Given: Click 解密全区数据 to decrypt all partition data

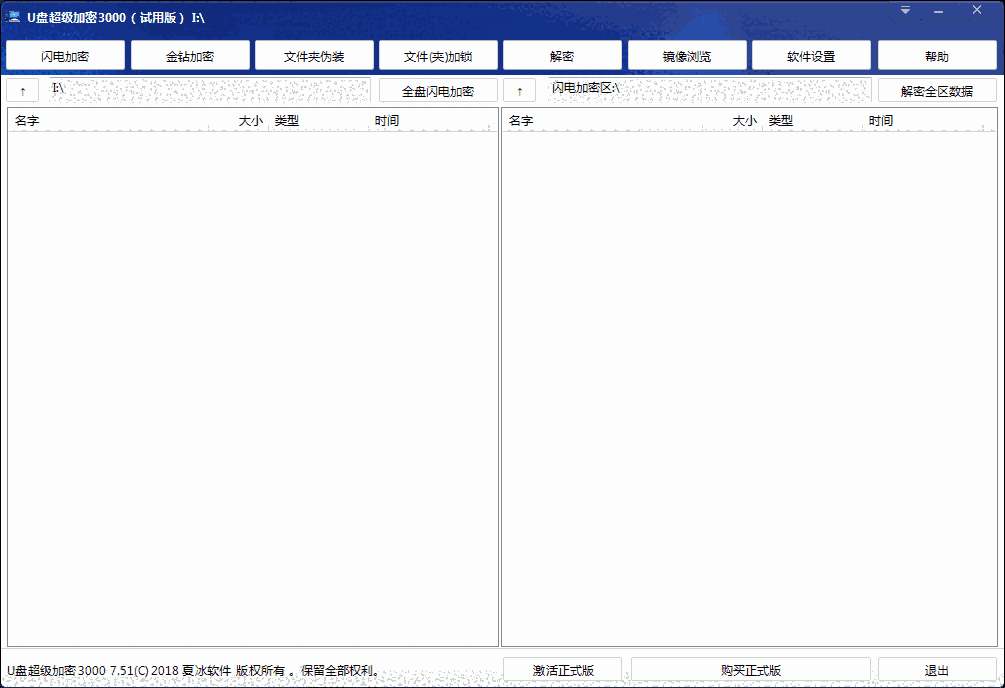Looking at the screenshot, I should tap(937, 89).
